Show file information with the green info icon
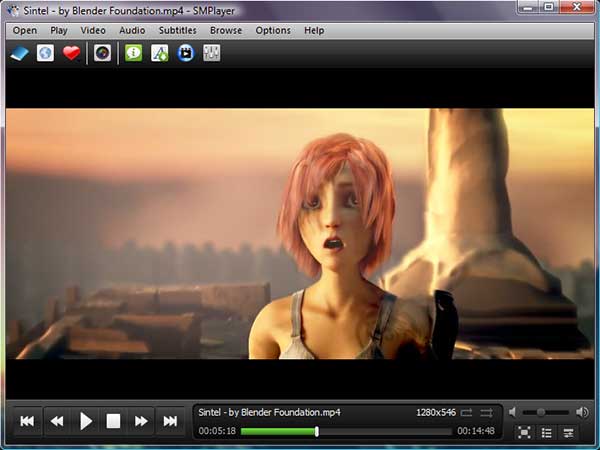 (x=133, y=53)
